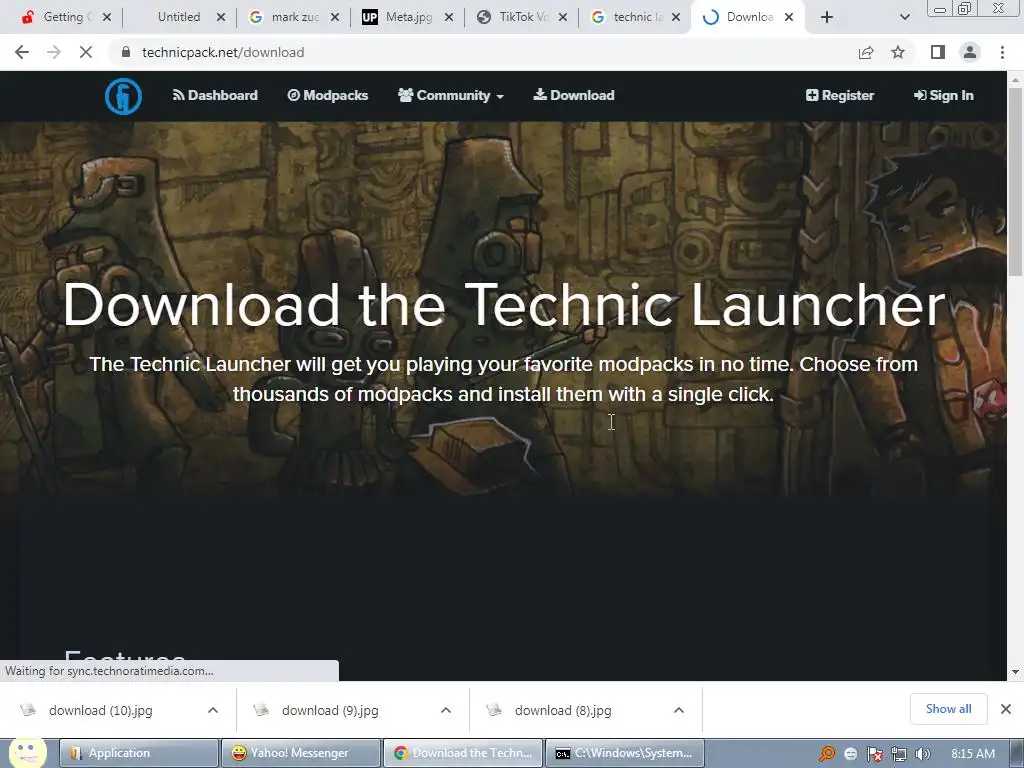Switch to the Untitled tab
Screen dimensions: 1024x768
click(x=178, y=17)
